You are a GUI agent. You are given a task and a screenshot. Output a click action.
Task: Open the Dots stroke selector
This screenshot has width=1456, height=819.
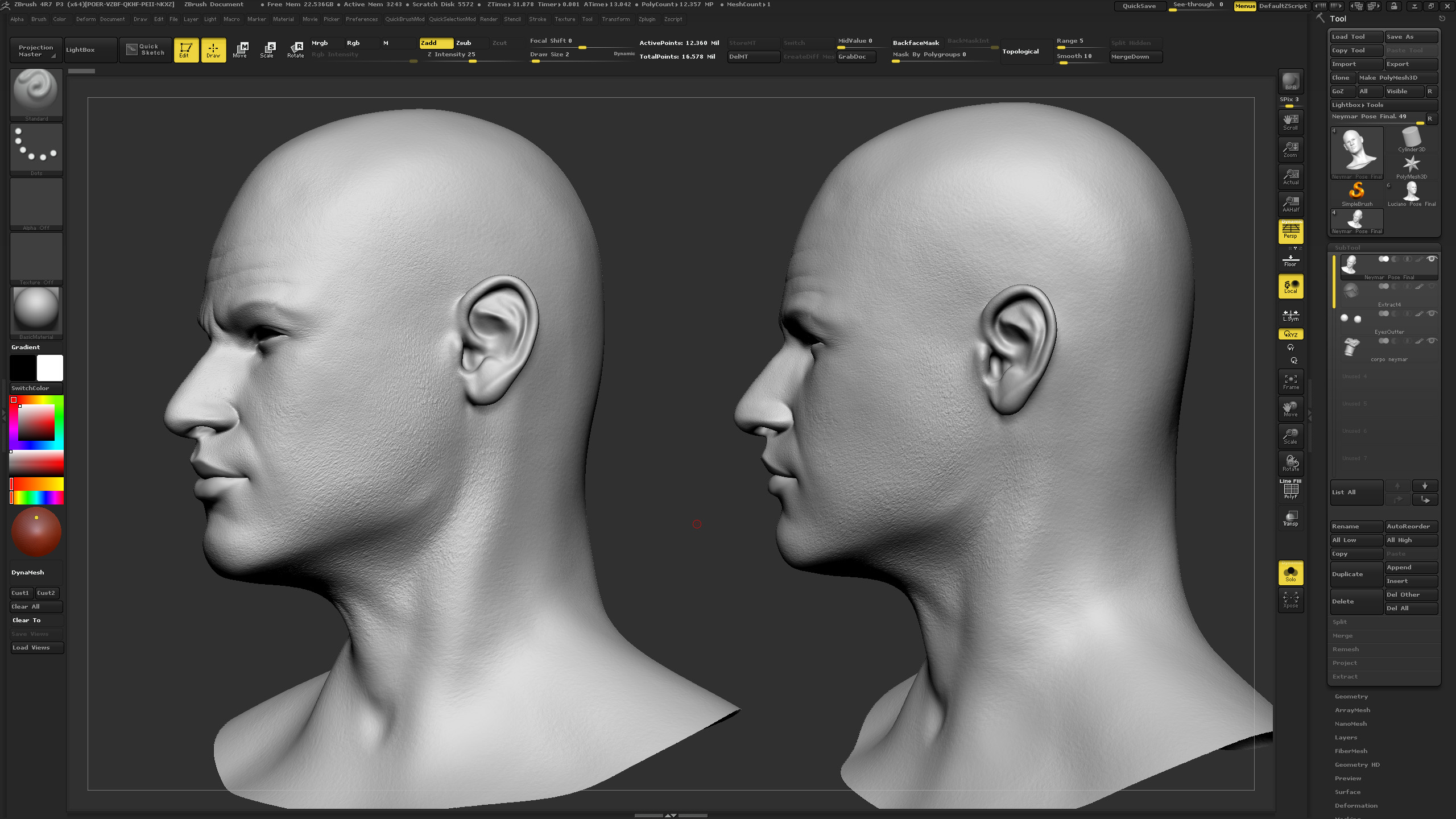coord(36,149)
